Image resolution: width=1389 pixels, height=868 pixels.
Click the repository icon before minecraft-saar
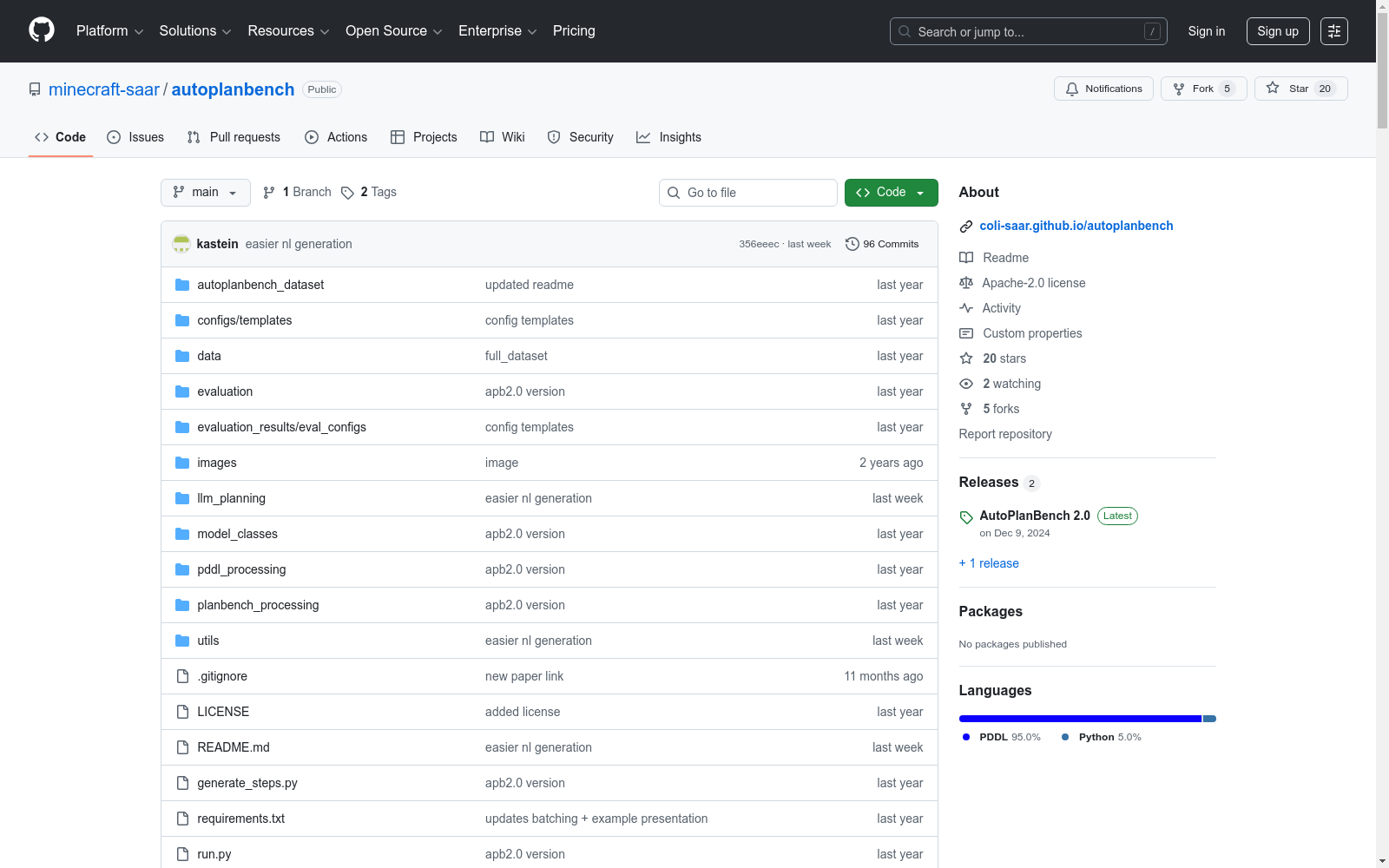point(35,89)
